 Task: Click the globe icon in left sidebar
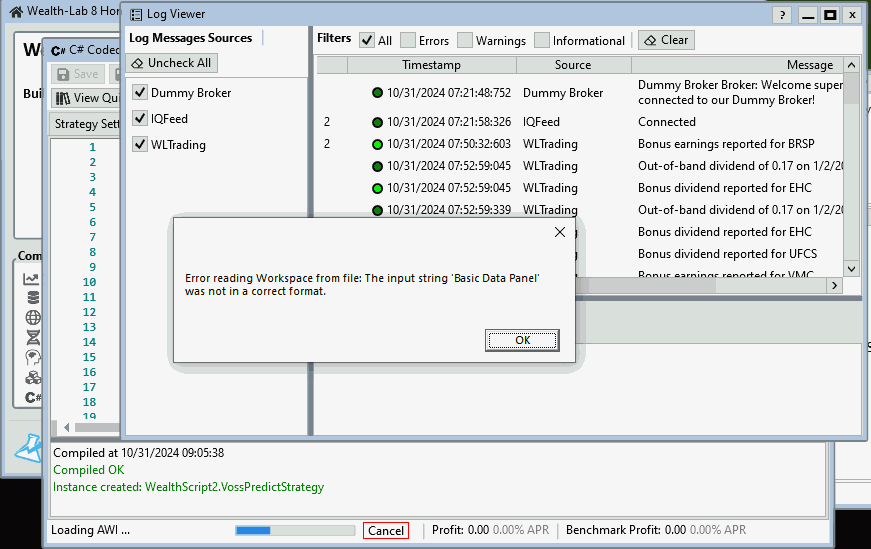[32, 318]
